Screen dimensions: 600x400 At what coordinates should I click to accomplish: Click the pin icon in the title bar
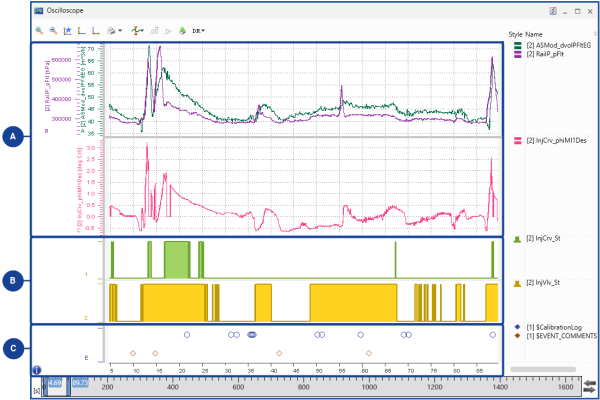click(552, 10)
